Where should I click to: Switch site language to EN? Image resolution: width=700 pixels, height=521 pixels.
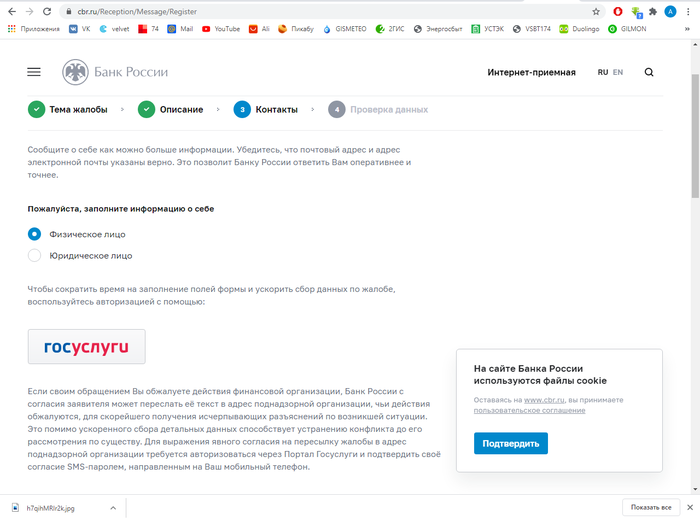click(x=618, y=72)
